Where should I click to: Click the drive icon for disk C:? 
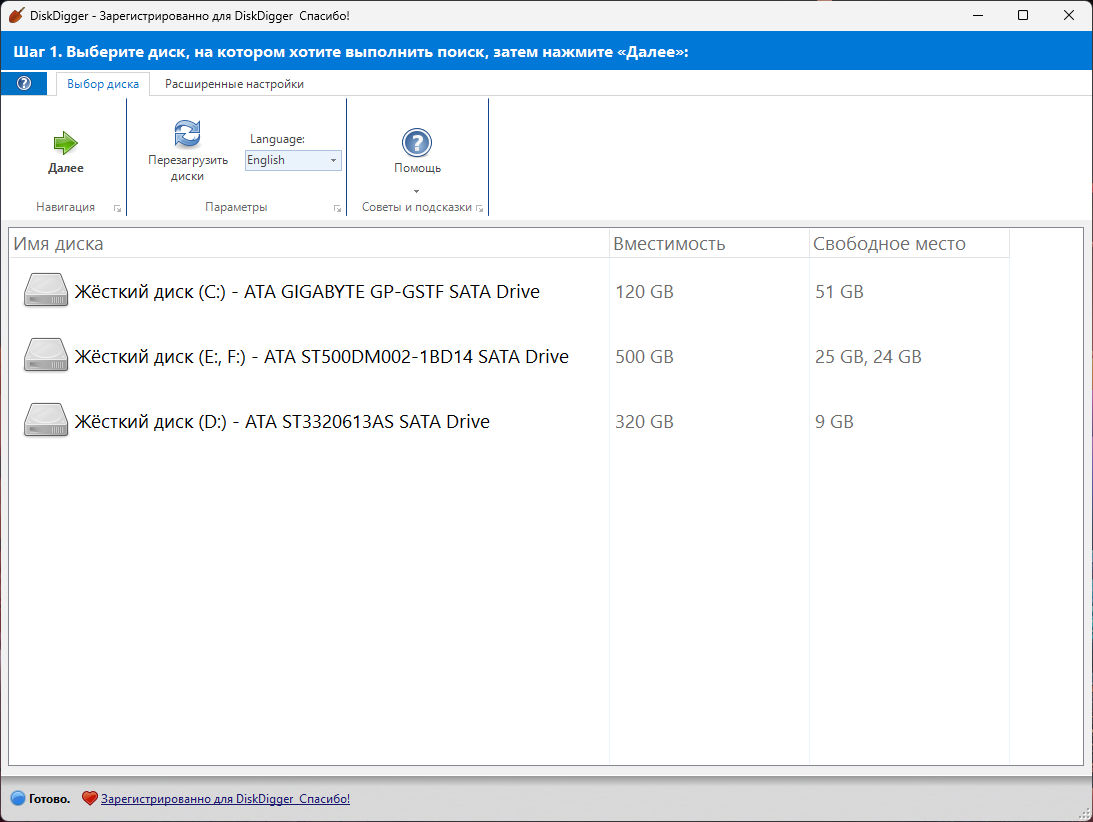pos(46,291)
